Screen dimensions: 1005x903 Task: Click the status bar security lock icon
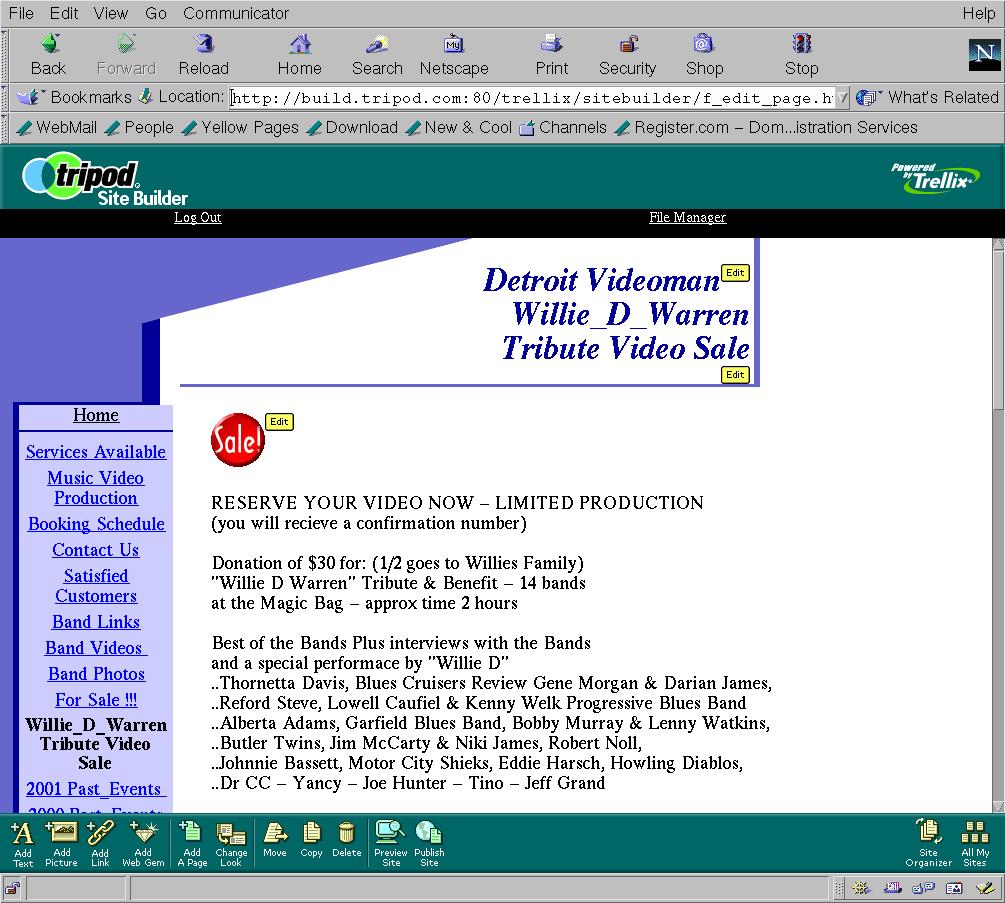pyautogui.click(x=12, y=888)
